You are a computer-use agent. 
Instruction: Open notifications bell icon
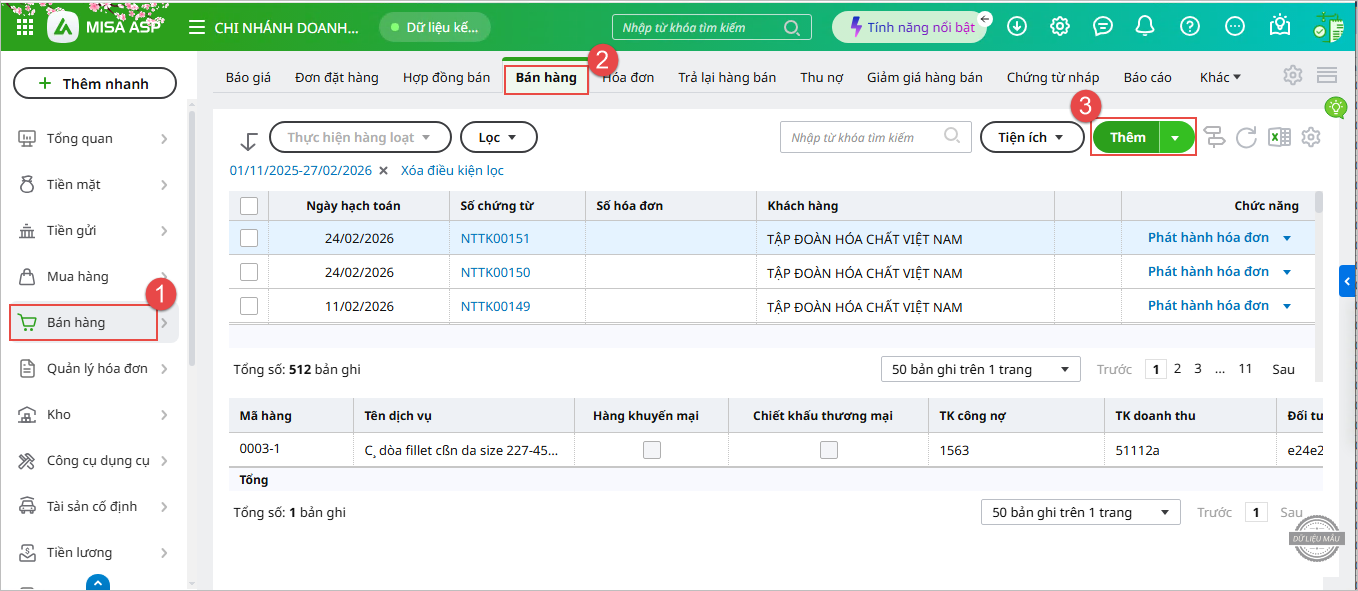pos(1146,27)
